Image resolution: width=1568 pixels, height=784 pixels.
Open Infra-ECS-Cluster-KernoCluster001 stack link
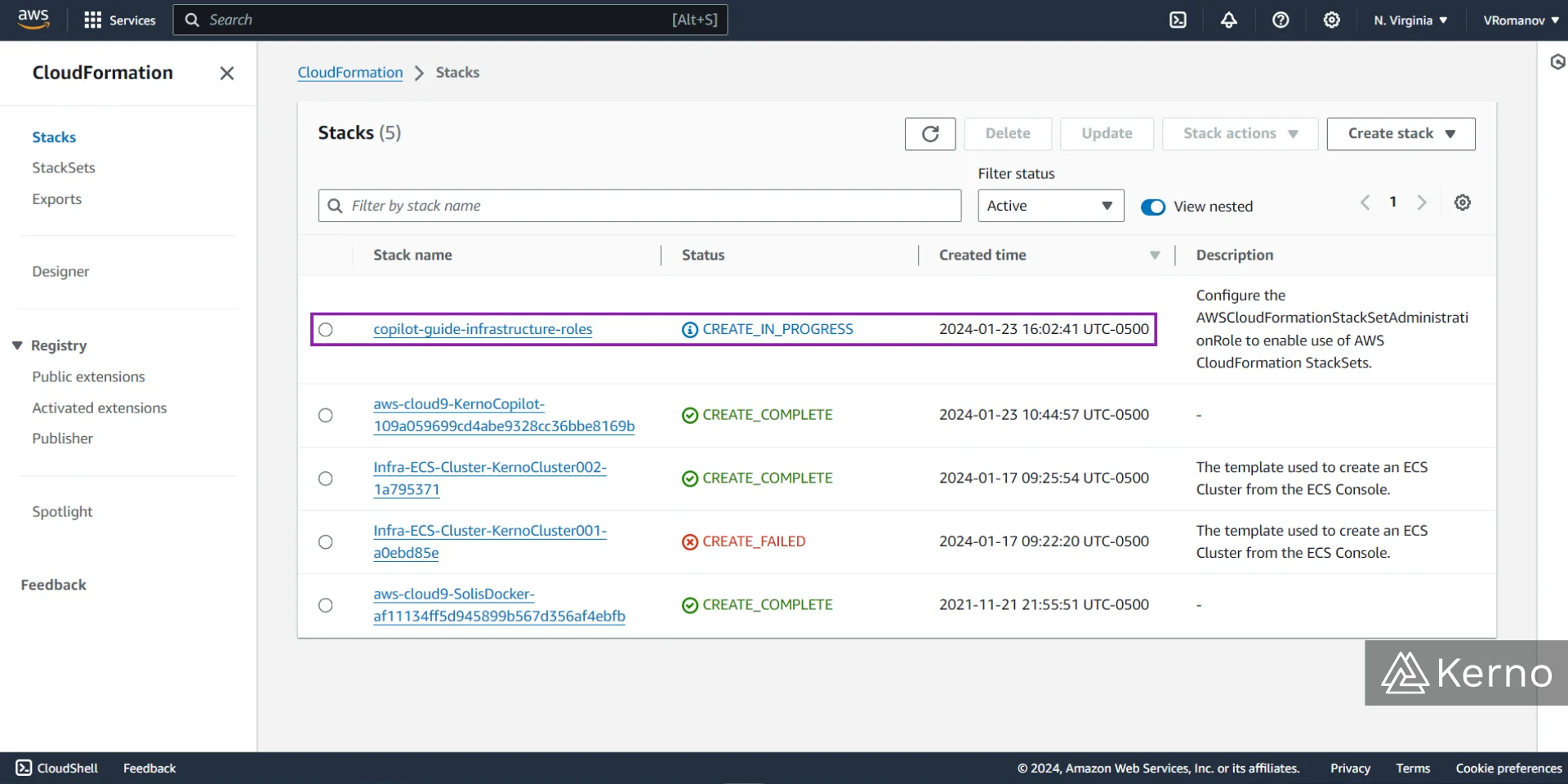point(490,541)
